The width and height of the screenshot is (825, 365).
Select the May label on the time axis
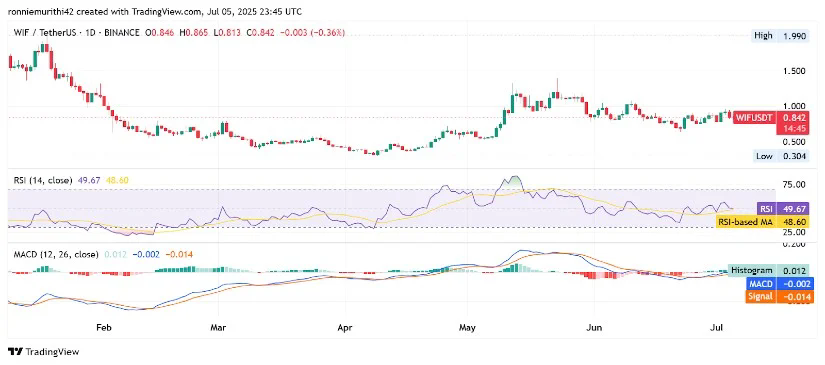pos(467,328)
